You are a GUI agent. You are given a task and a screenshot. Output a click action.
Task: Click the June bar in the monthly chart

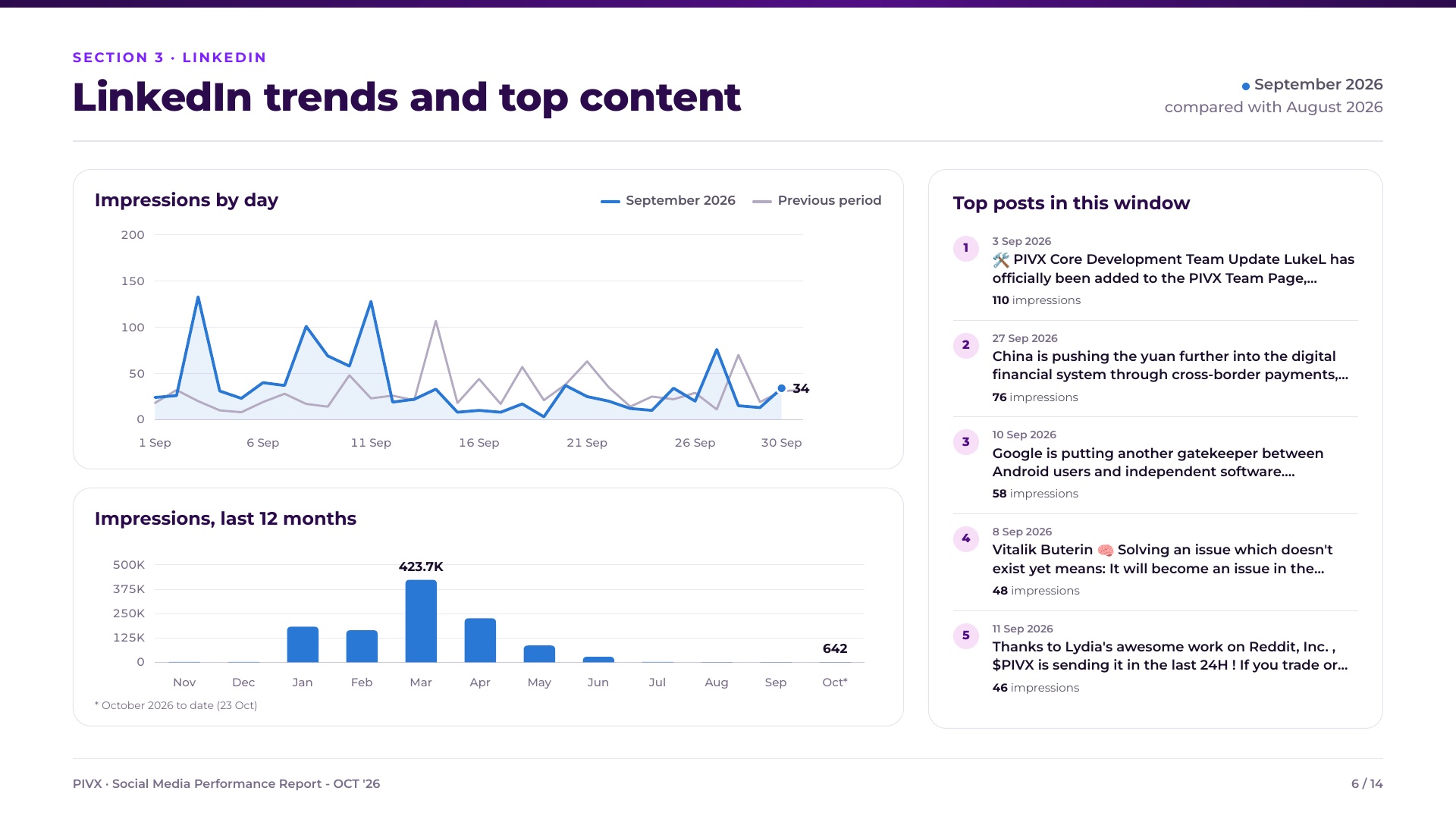[x=598, y=660]
